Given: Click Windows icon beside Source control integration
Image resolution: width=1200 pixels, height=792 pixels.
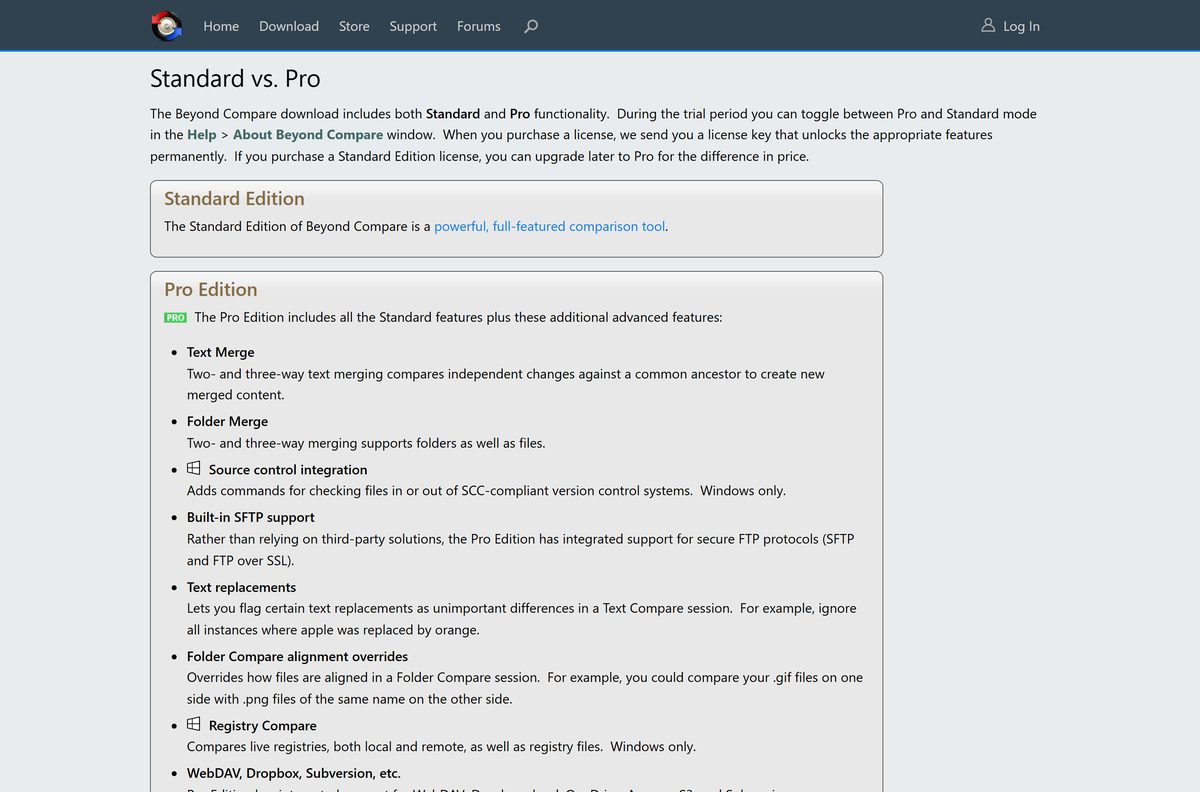Looking at the screenshot, I should coord(194,468).
